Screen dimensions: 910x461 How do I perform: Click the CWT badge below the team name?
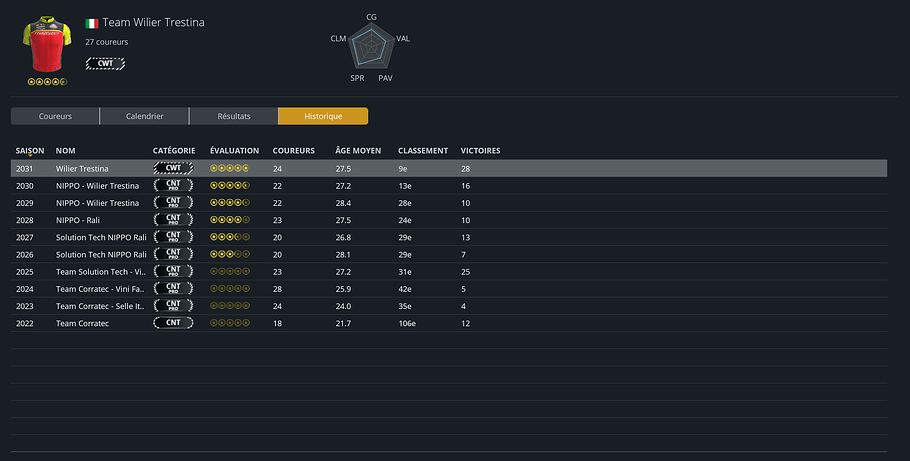[x=105, y=63]
